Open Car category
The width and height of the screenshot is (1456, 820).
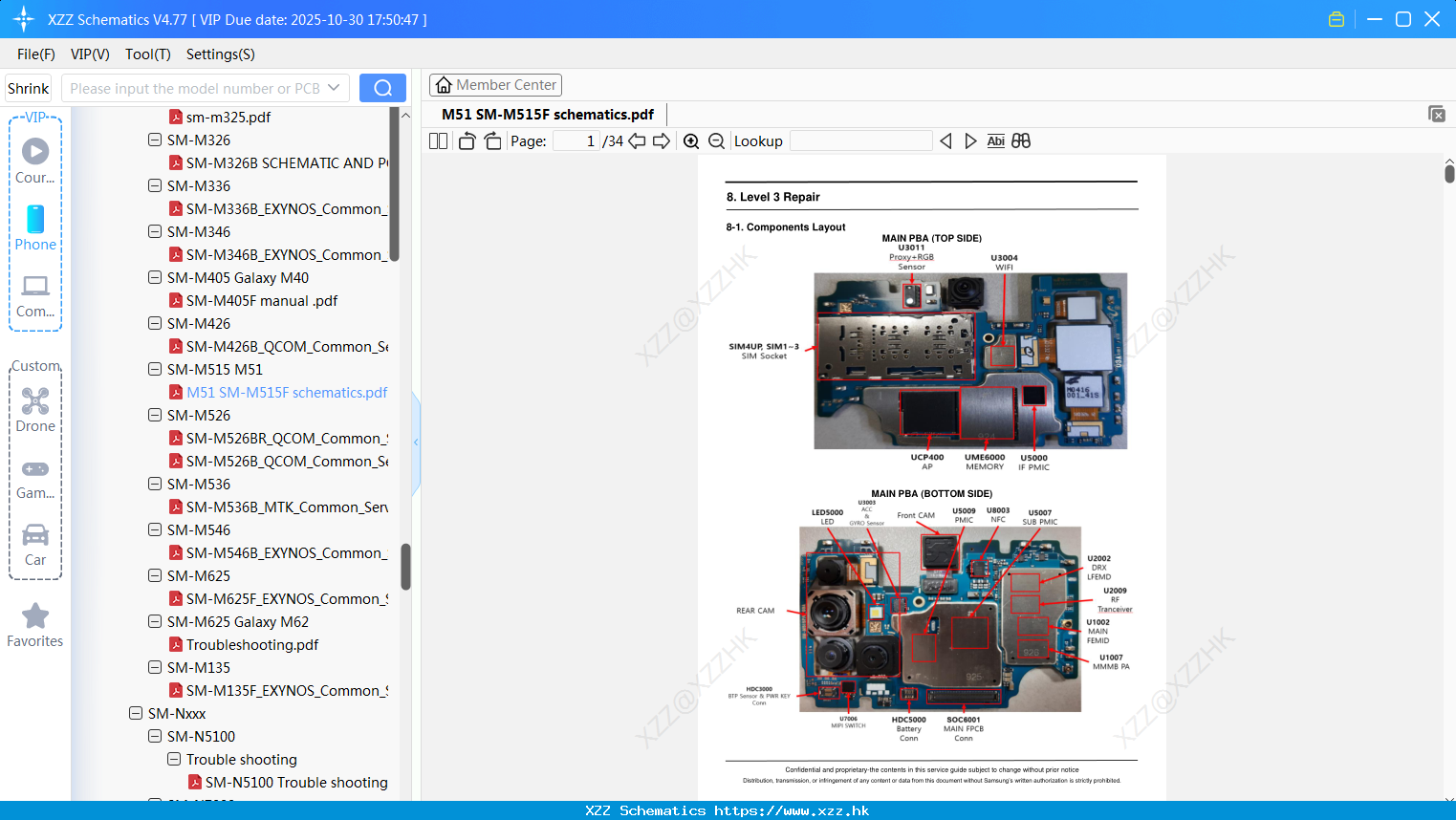35,545
